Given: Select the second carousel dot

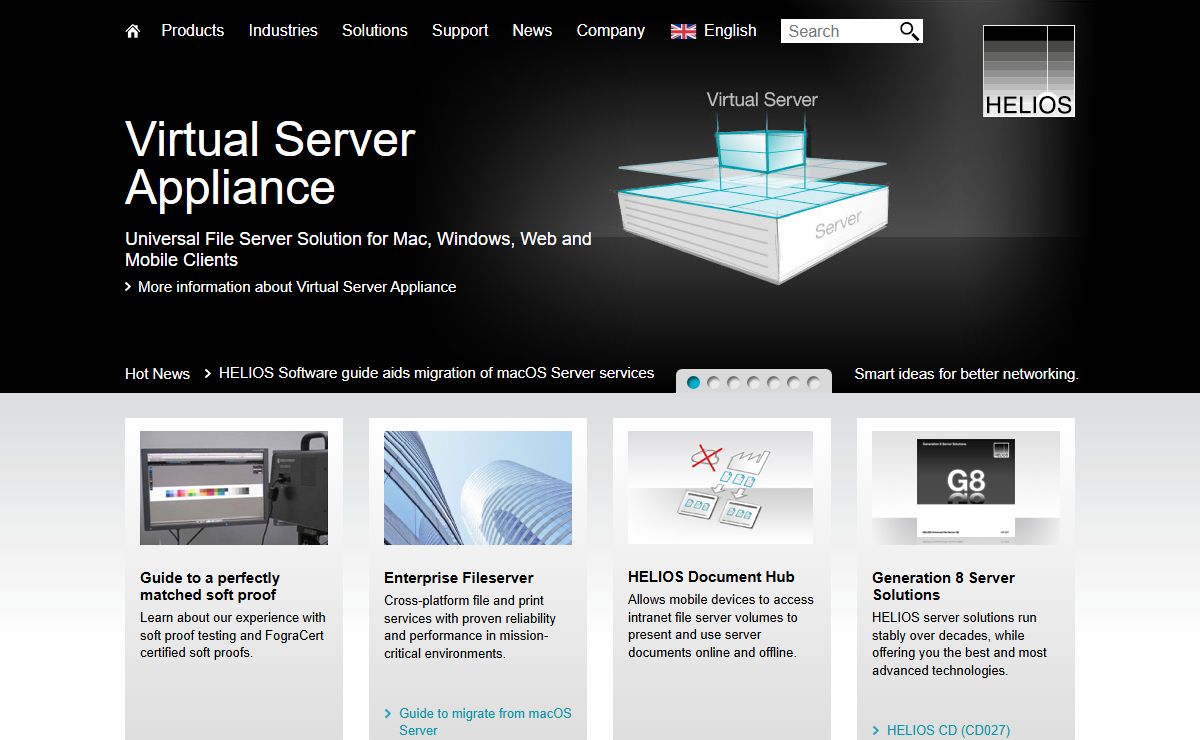Looking at the screenshot, I should (714, 382).
